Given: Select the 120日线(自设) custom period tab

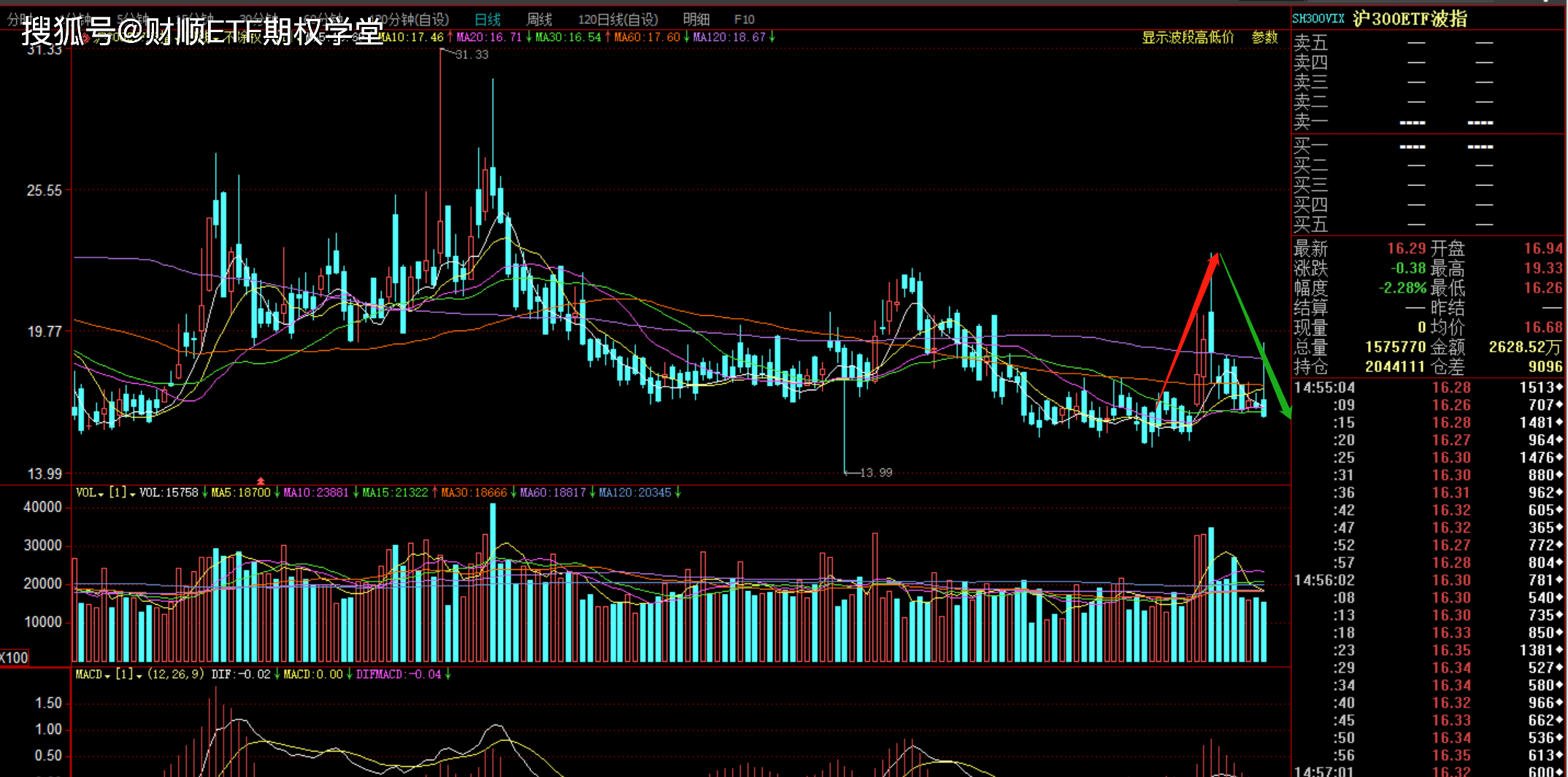Looking at the screenshot, I should tap(618, 20).
